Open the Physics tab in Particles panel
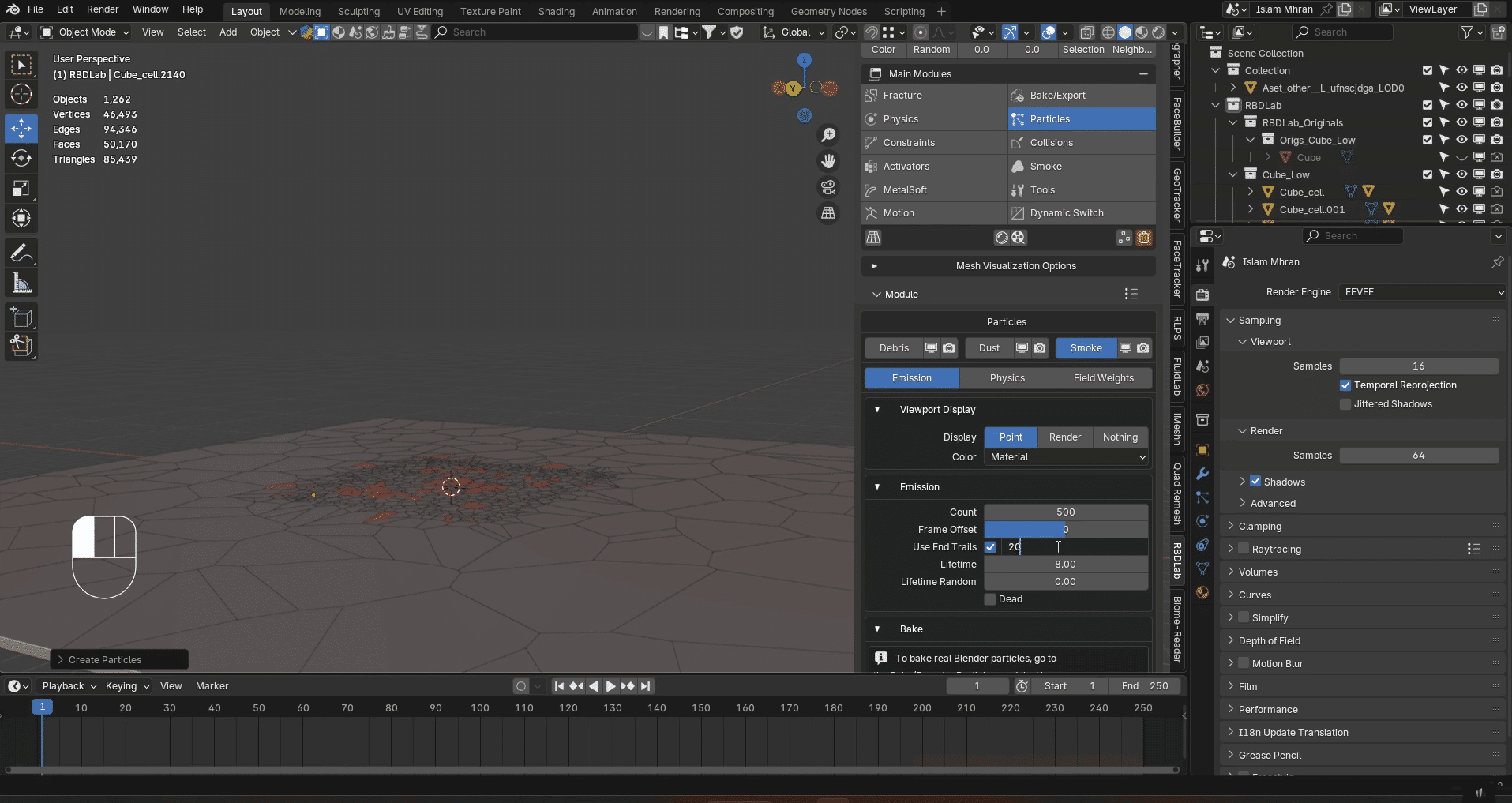 (x=1007, y=378)
